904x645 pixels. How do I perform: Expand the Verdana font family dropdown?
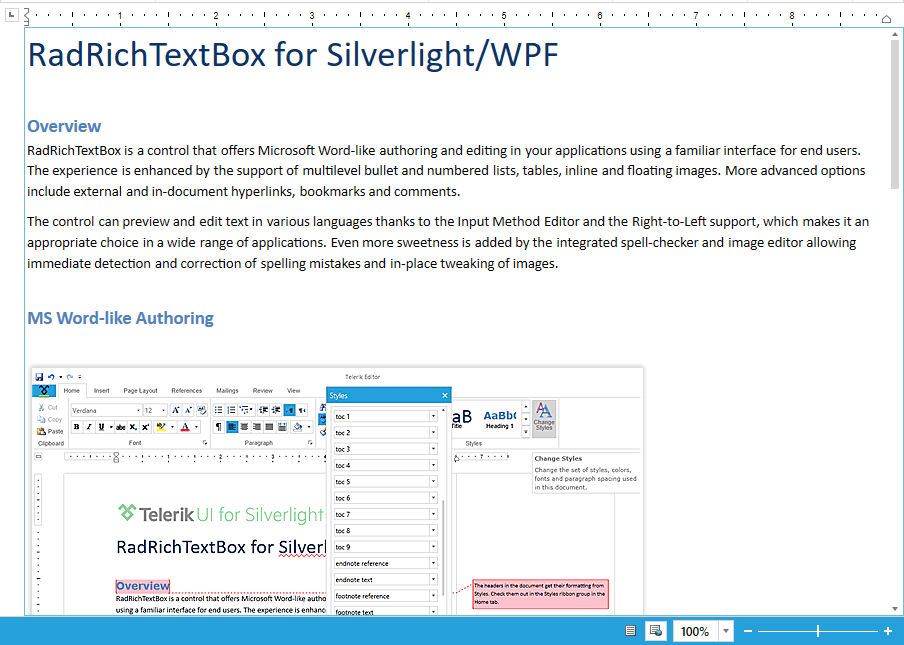coord(137,410)
